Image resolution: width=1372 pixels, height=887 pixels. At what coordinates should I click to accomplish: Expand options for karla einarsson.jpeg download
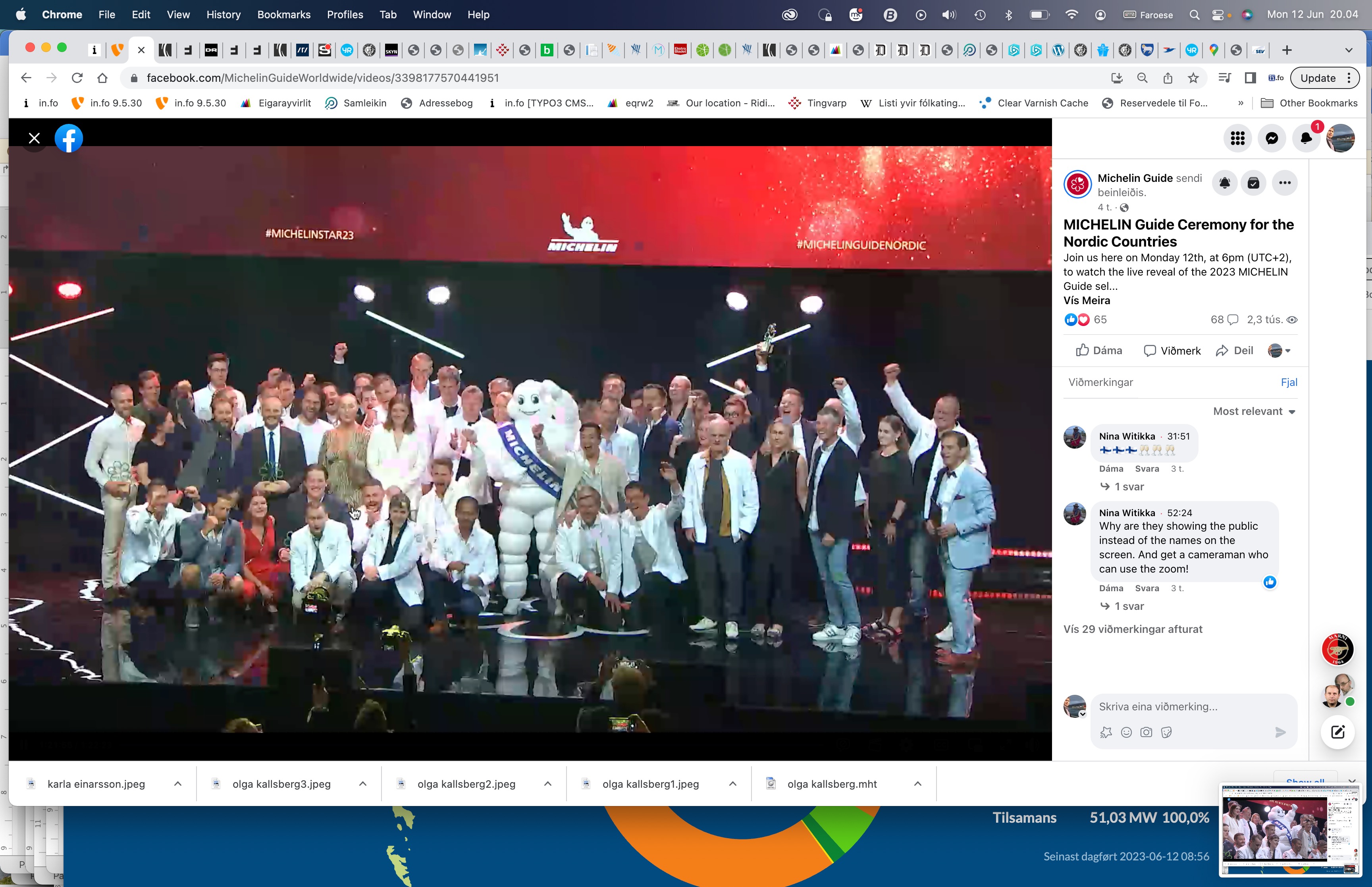point(178,784)
